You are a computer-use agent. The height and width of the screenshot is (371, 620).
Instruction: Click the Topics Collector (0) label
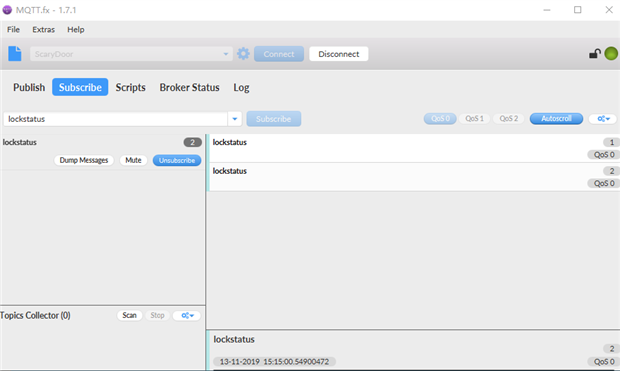pos(35,315)
